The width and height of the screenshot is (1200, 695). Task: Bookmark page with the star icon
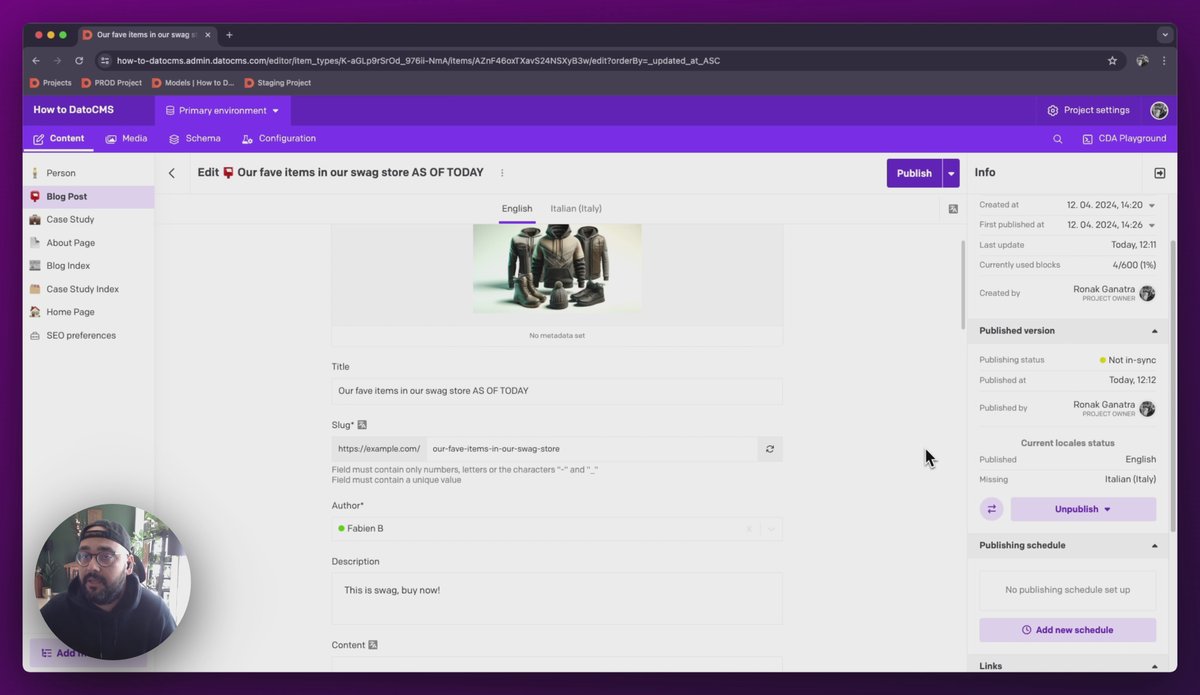[1112, 60]
